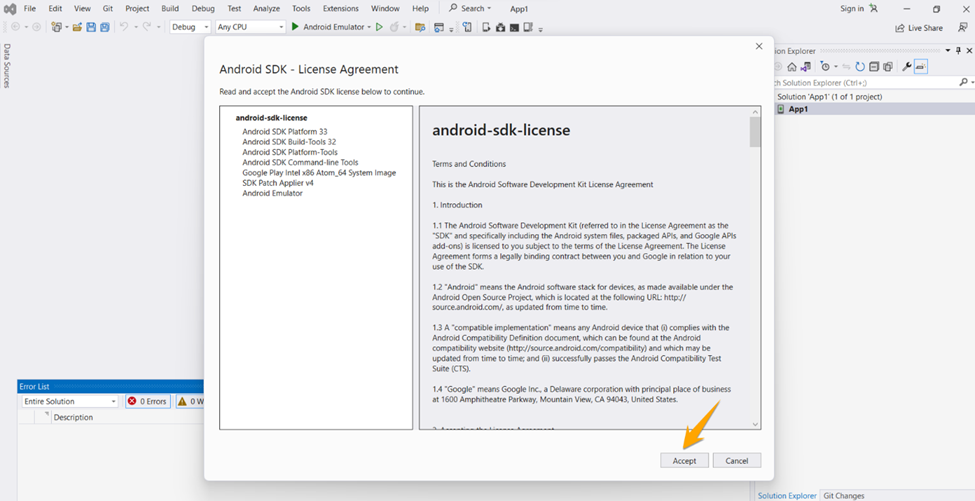Open the Build menu

(170, 9)
